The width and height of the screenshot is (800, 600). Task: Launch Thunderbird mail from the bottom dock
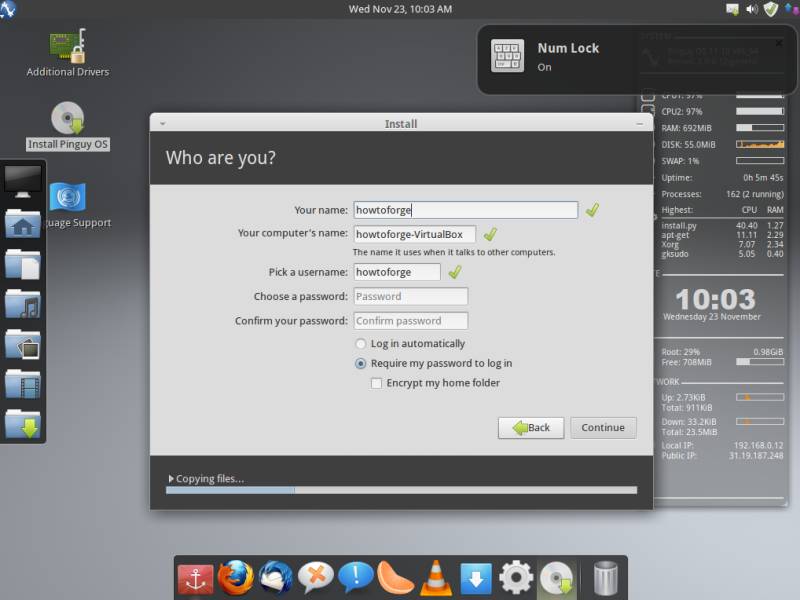[276, 578]
